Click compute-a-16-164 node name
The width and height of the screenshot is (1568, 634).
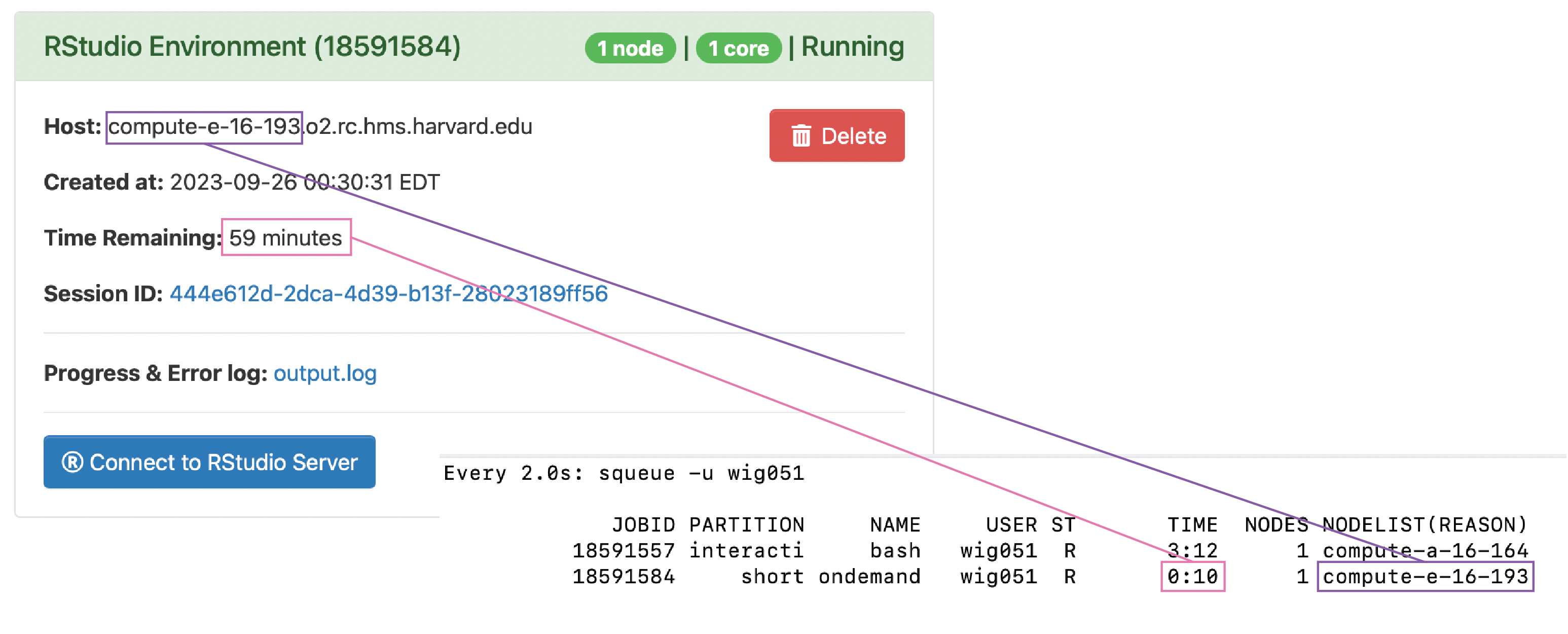[1425, 550]
